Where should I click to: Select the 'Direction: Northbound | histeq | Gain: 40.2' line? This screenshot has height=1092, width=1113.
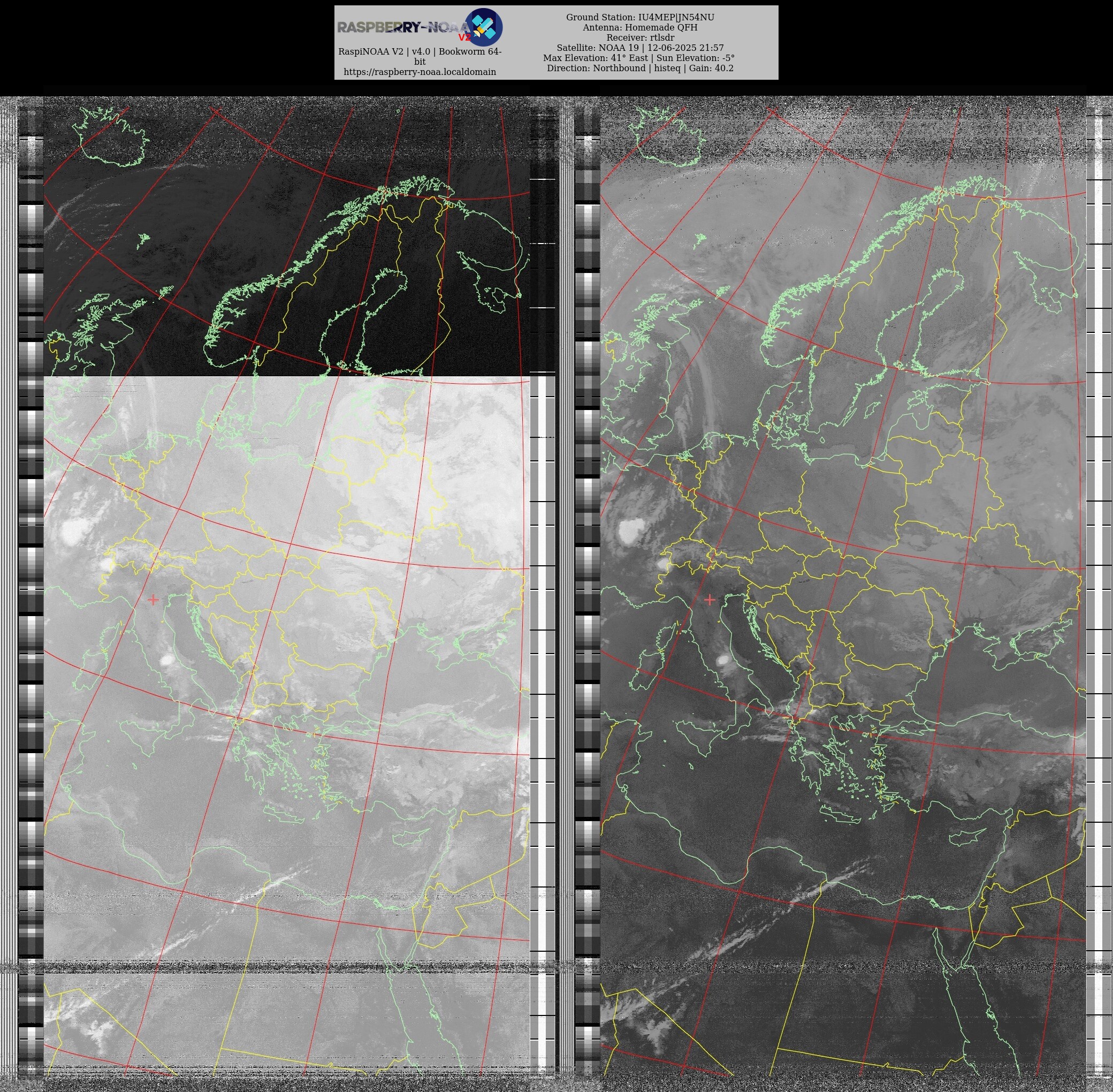coord(640,69)
